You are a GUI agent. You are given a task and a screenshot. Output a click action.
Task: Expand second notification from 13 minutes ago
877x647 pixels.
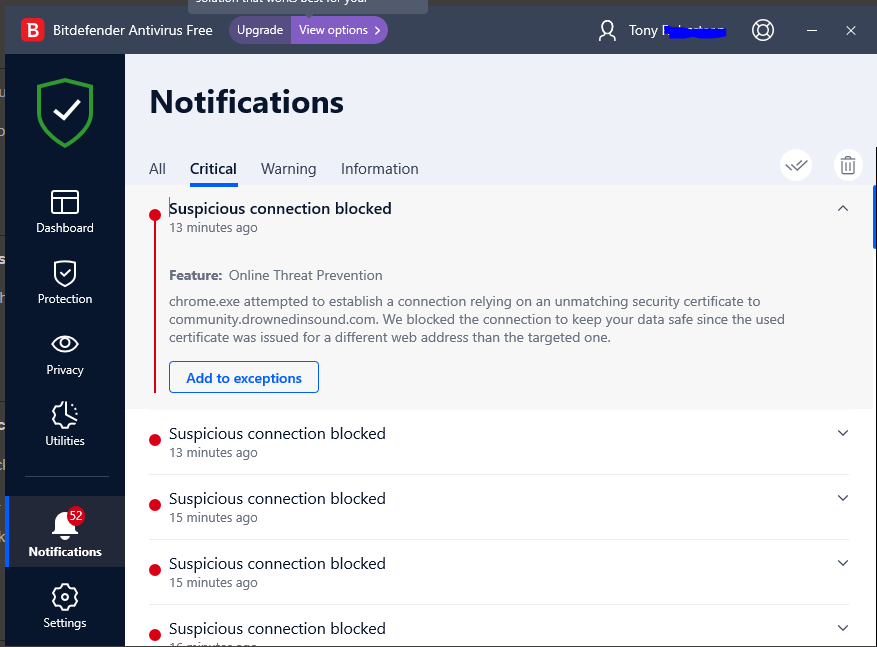[x=843, y=433]
